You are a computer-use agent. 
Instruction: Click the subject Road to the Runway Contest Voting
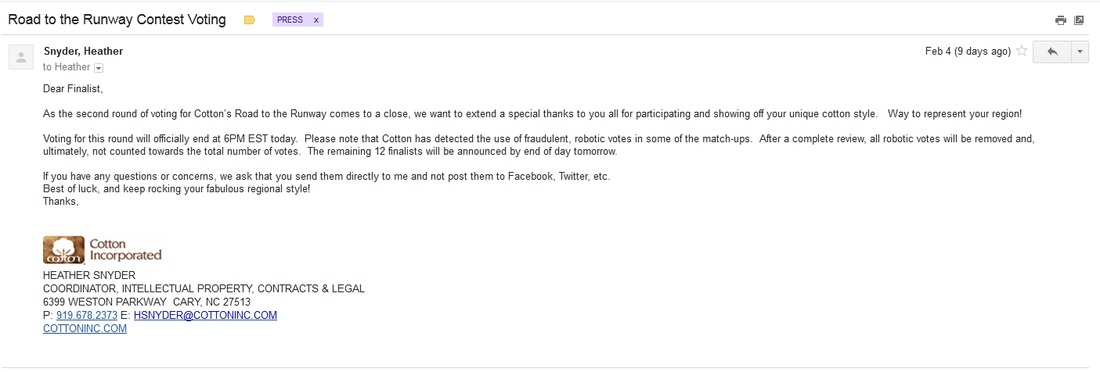coord(117,20)
